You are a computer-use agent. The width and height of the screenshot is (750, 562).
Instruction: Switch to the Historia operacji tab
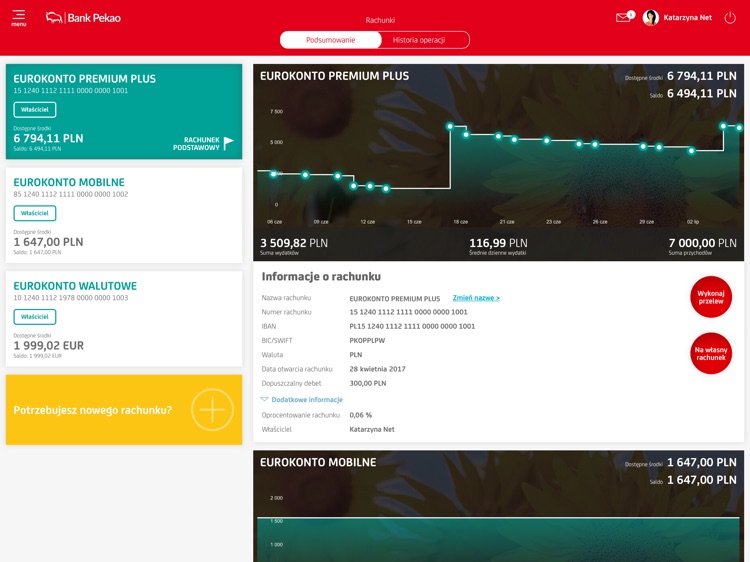[419, 40]
